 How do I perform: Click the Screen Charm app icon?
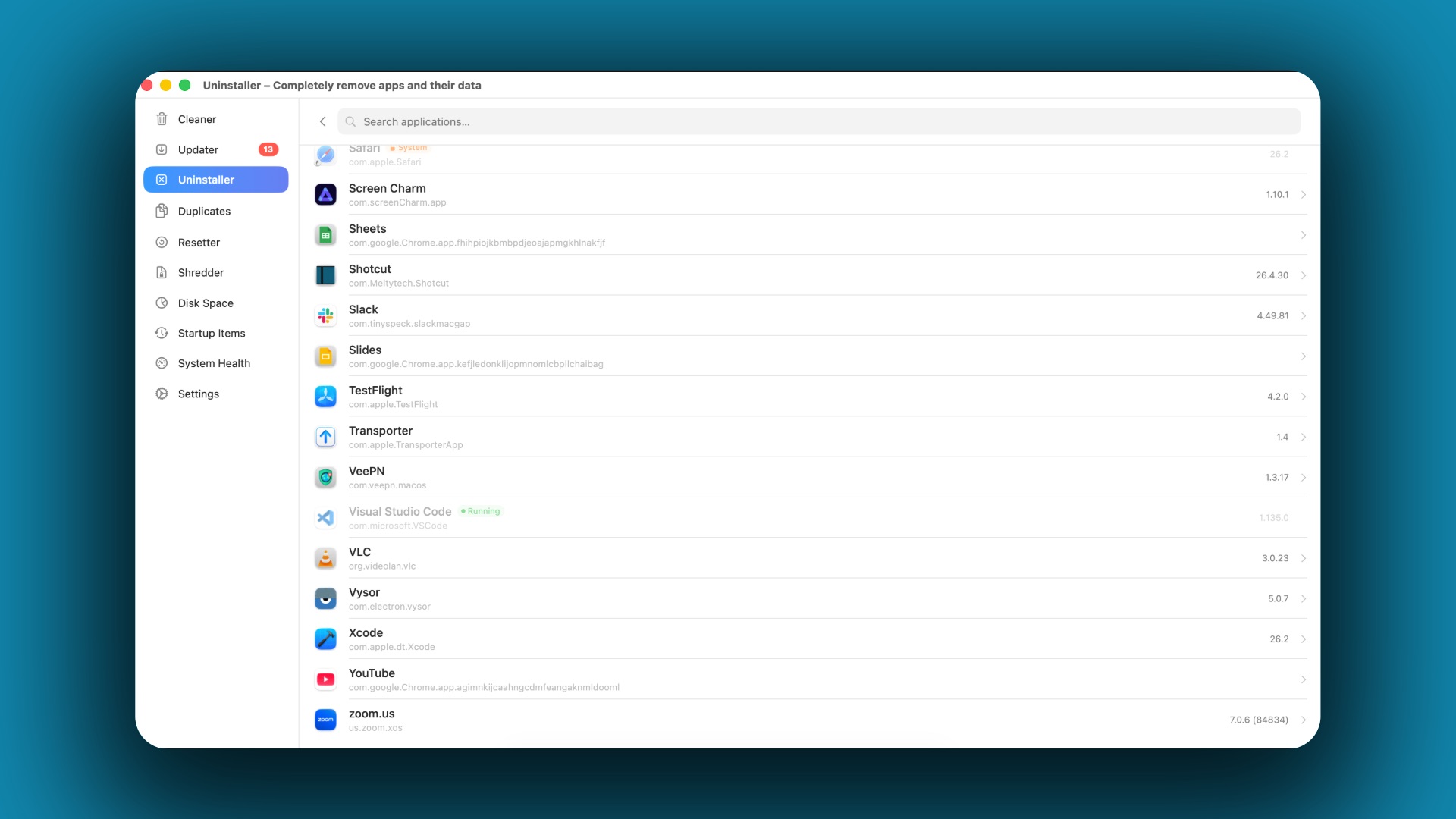(x=325, y=195)
